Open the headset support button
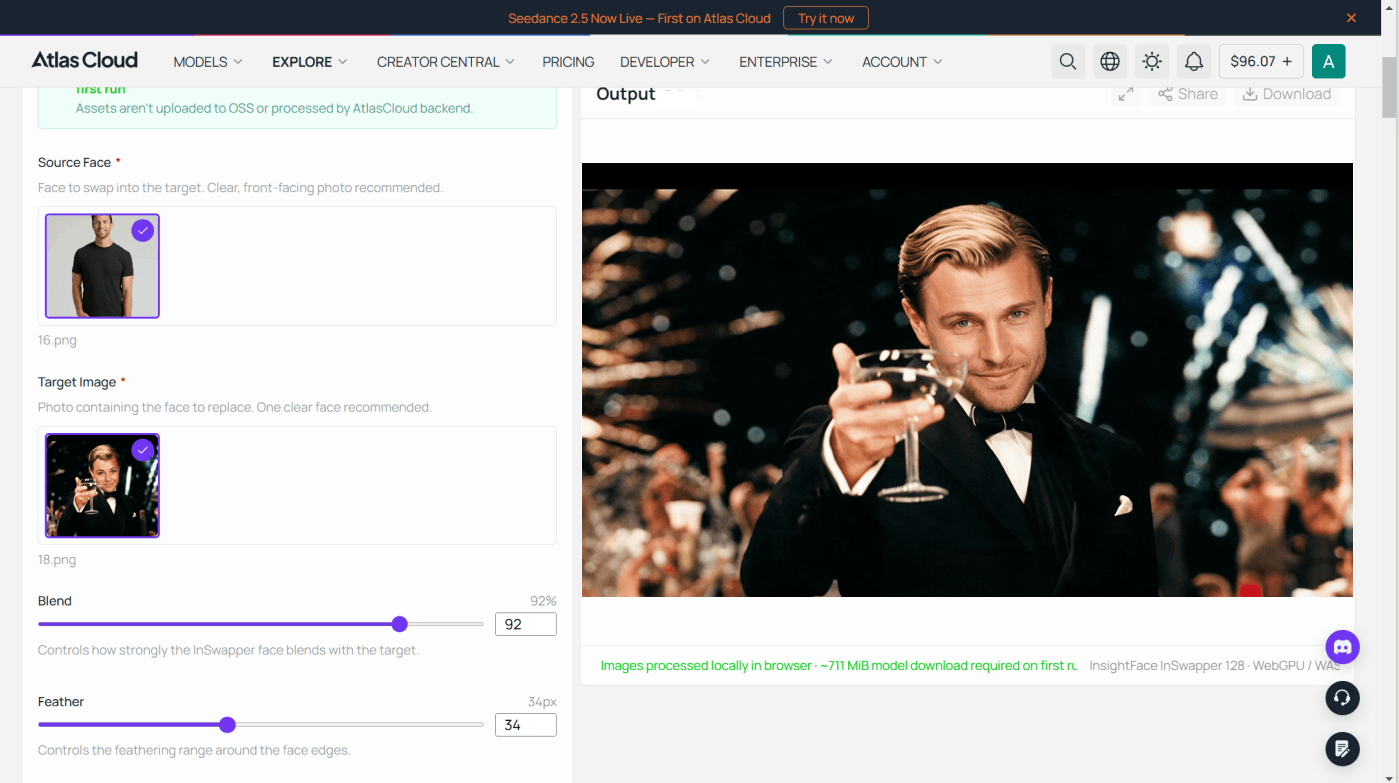 click(1343, 697)
